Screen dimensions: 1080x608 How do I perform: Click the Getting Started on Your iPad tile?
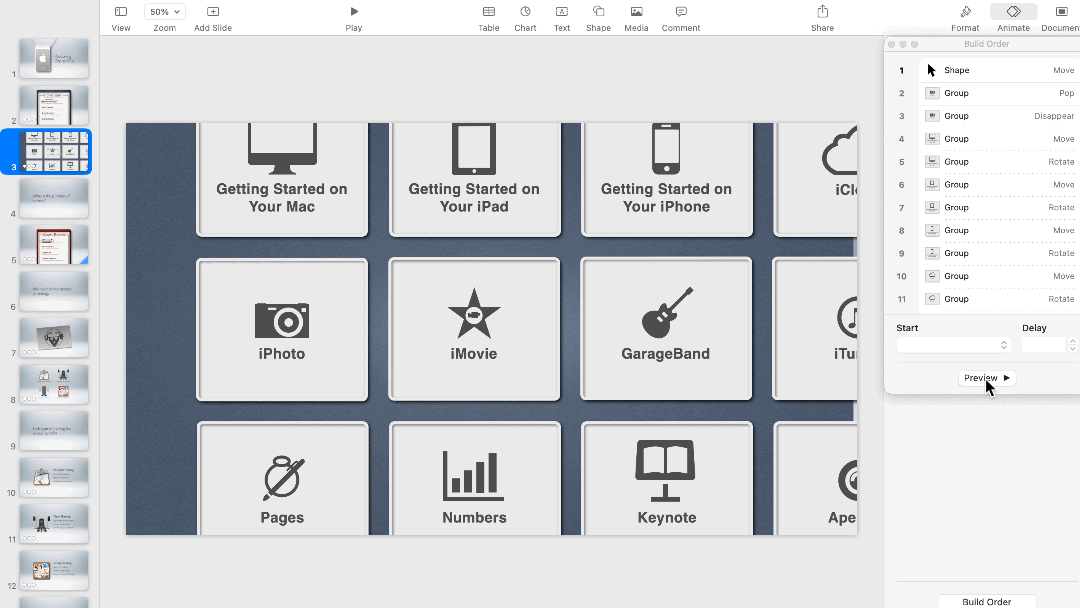tap(475, 180)
